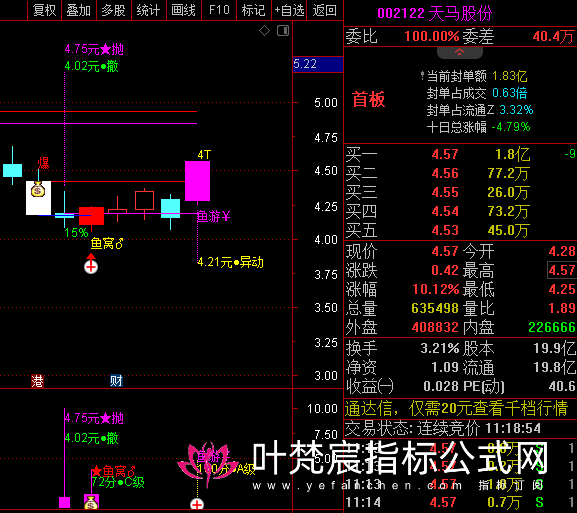577x513 pixels.
Task: Add the stock via the +自选 button
Action: (x=289, y=10)
